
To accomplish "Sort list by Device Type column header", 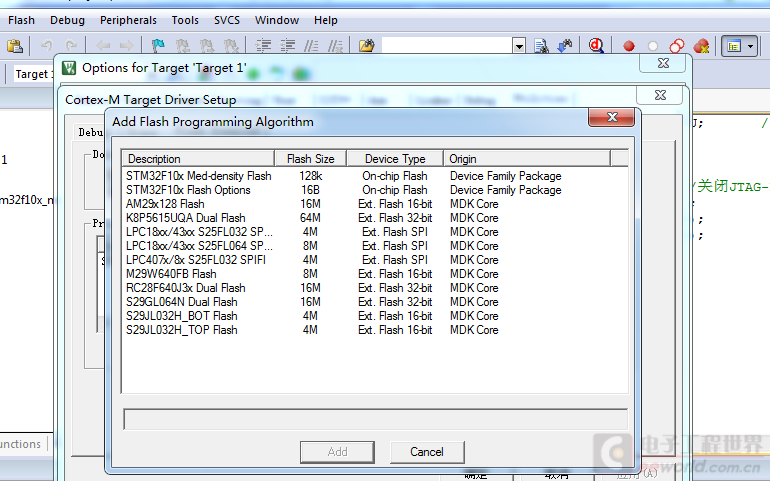I will point(395,159).
